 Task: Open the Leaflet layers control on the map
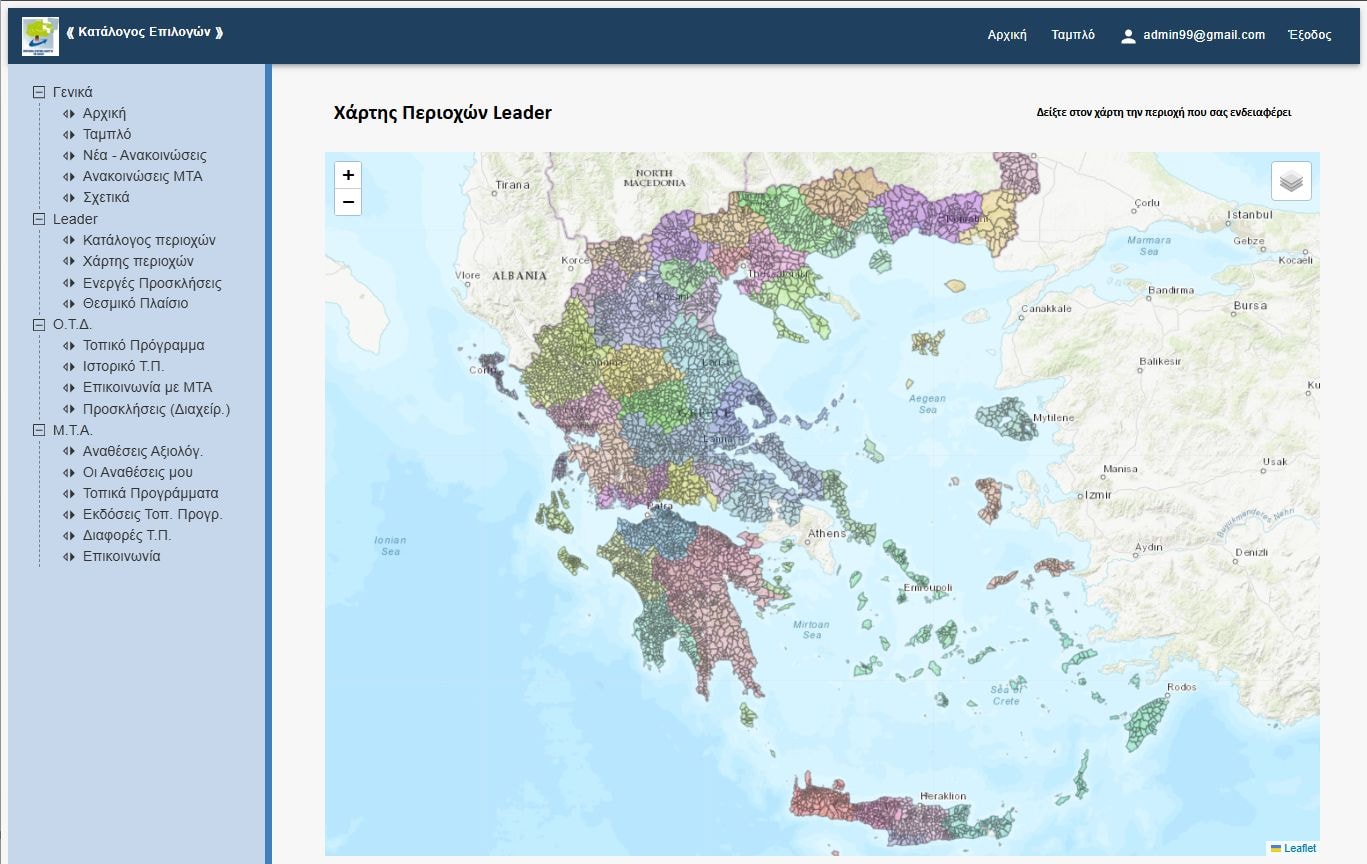coord(1290,180)
